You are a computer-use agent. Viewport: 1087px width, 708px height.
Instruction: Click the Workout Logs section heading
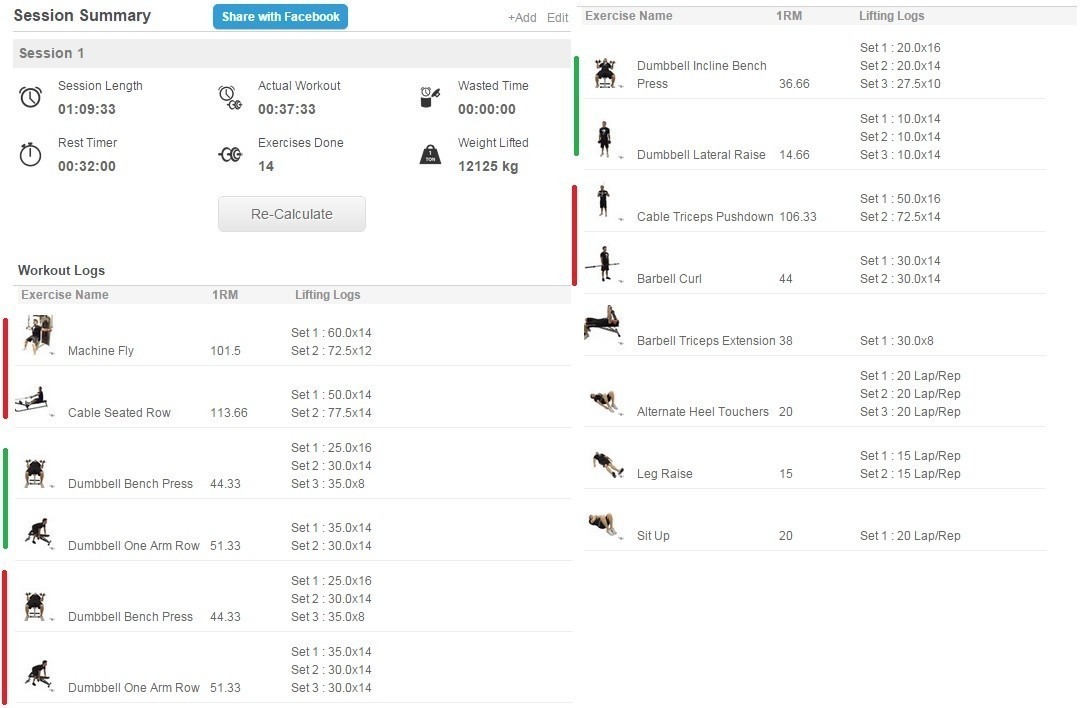(61, 270)
